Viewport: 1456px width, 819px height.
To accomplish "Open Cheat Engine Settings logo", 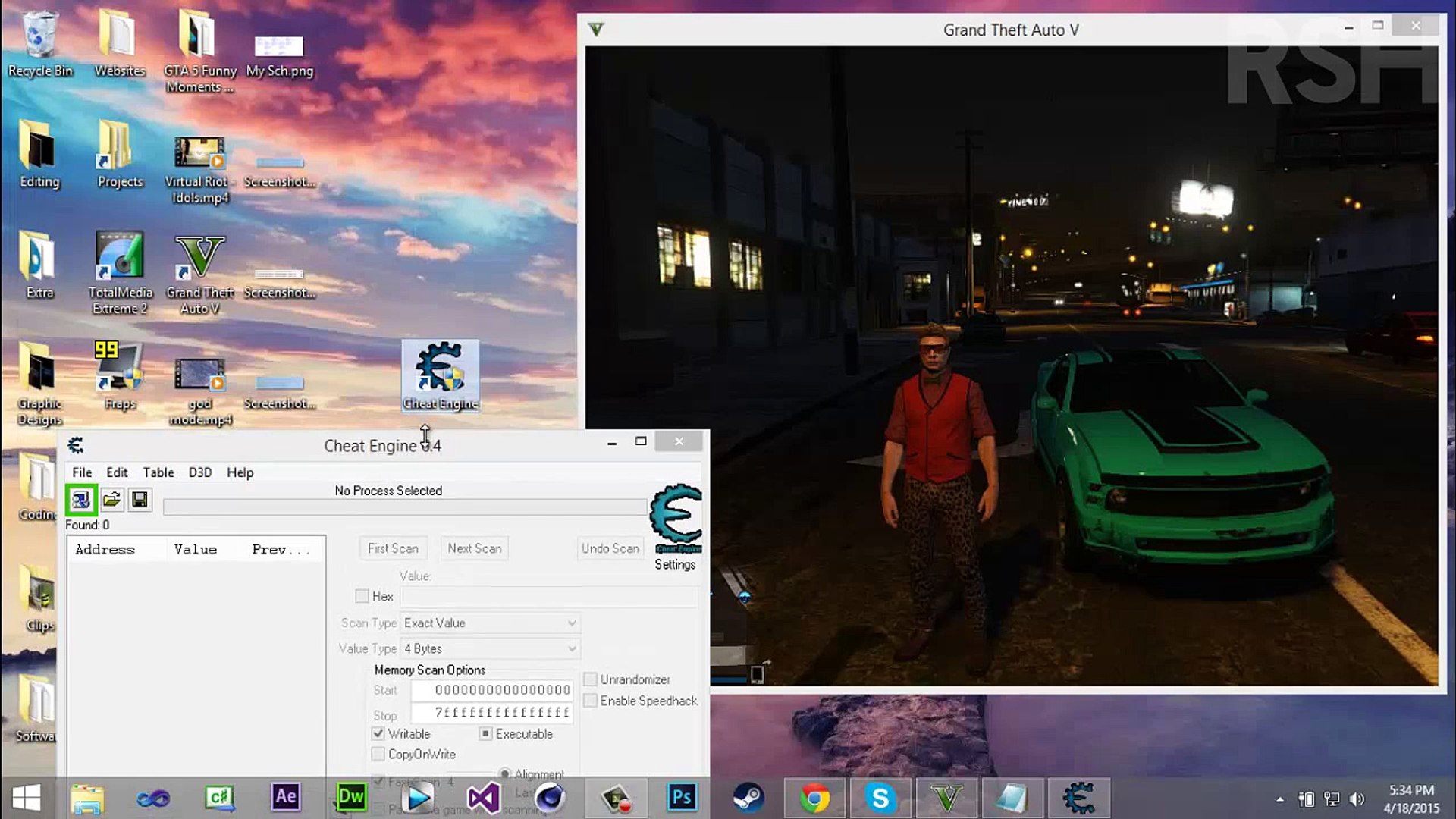I will (x=675, y=519).
